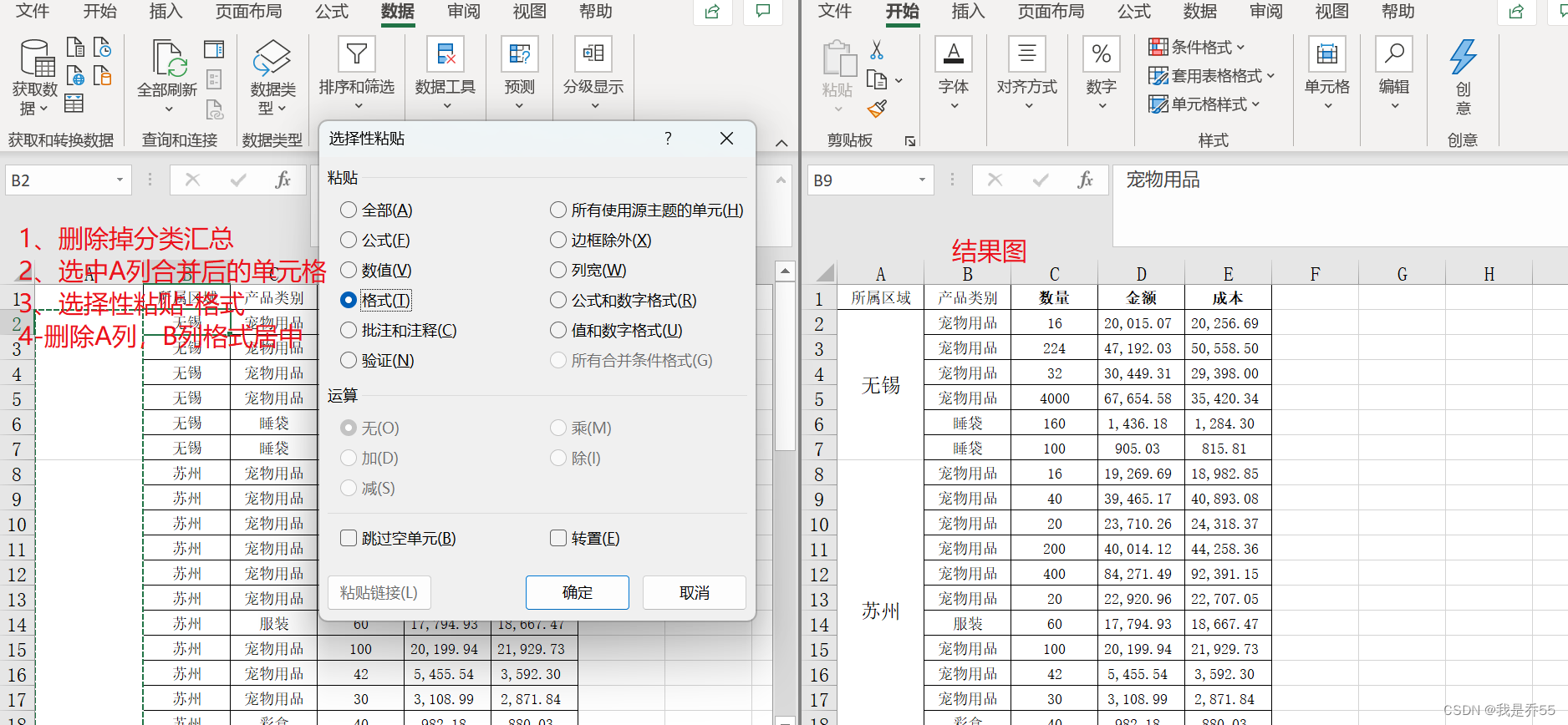Screen dimensions: 1568x725
Task: Check the 跳过空单元(B) checkbox
Action: [349, 539]
